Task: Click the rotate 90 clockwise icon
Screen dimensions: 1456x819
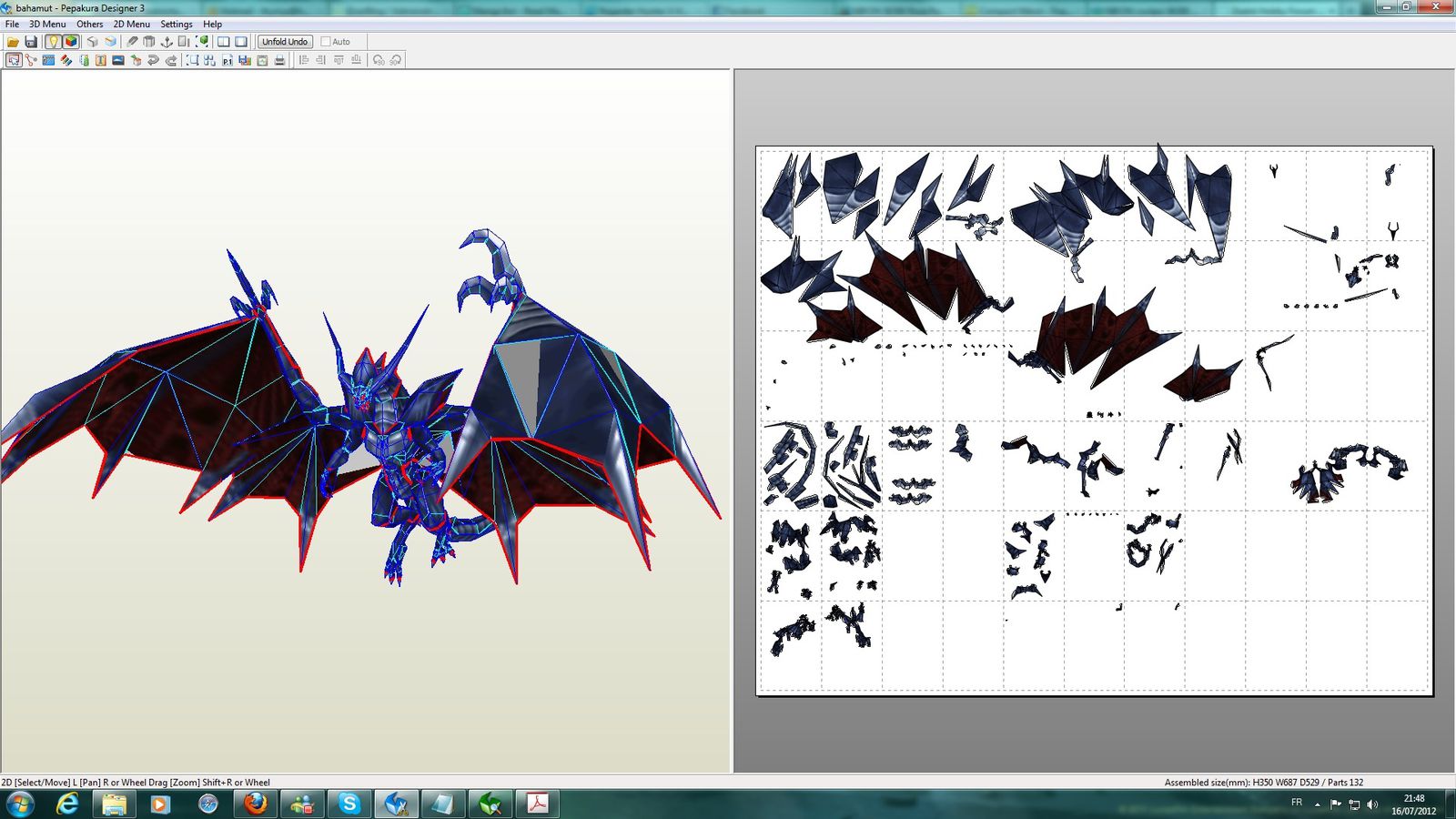Action: click(x=396, y=60)
